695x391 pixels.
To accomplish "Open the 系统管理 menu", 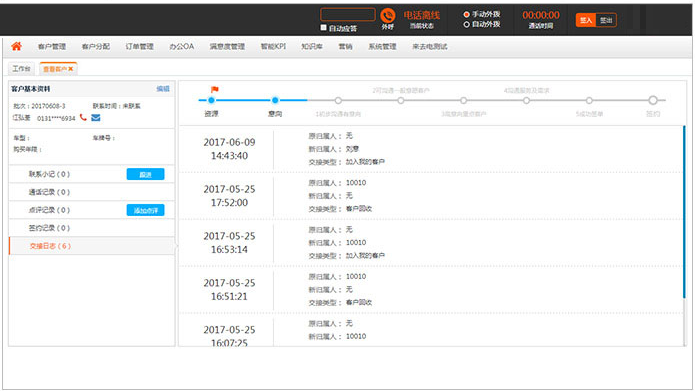I will (383, 47).
